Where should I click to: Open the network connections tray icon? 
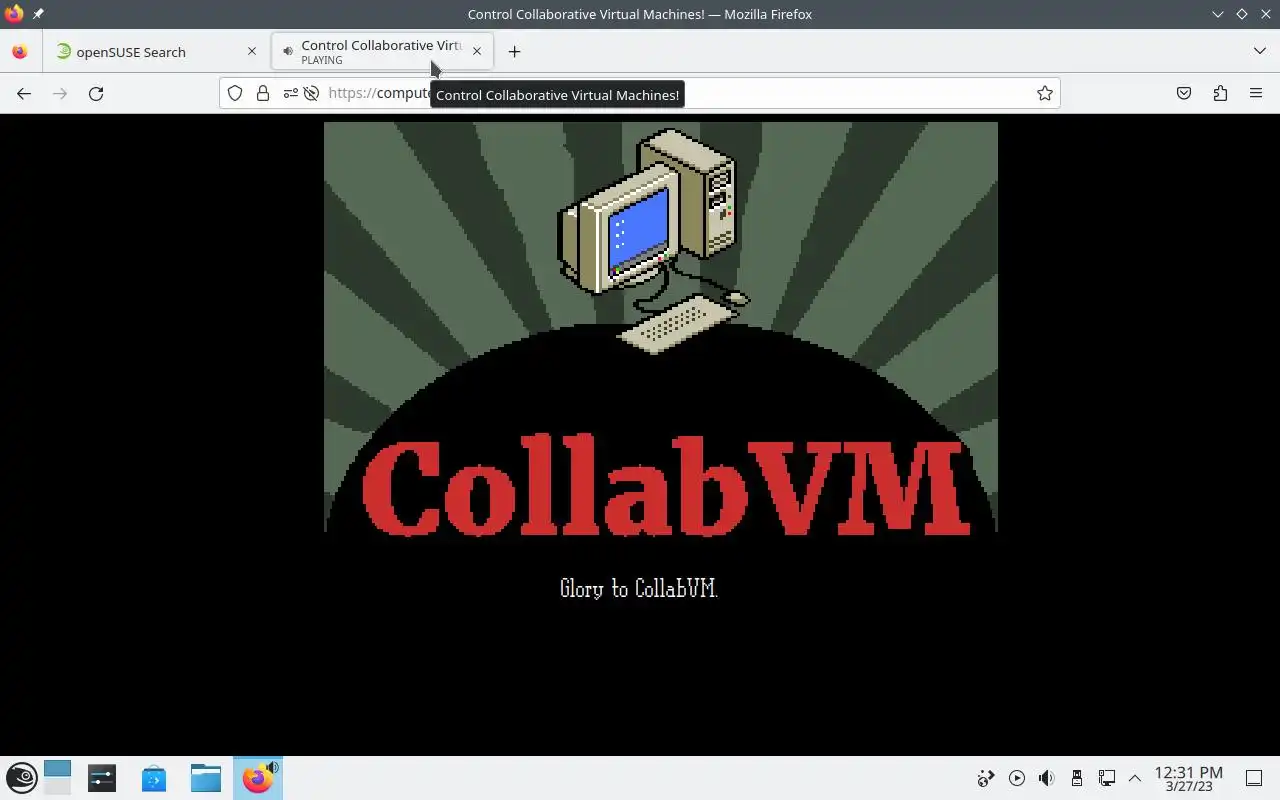pos(1107,778)
